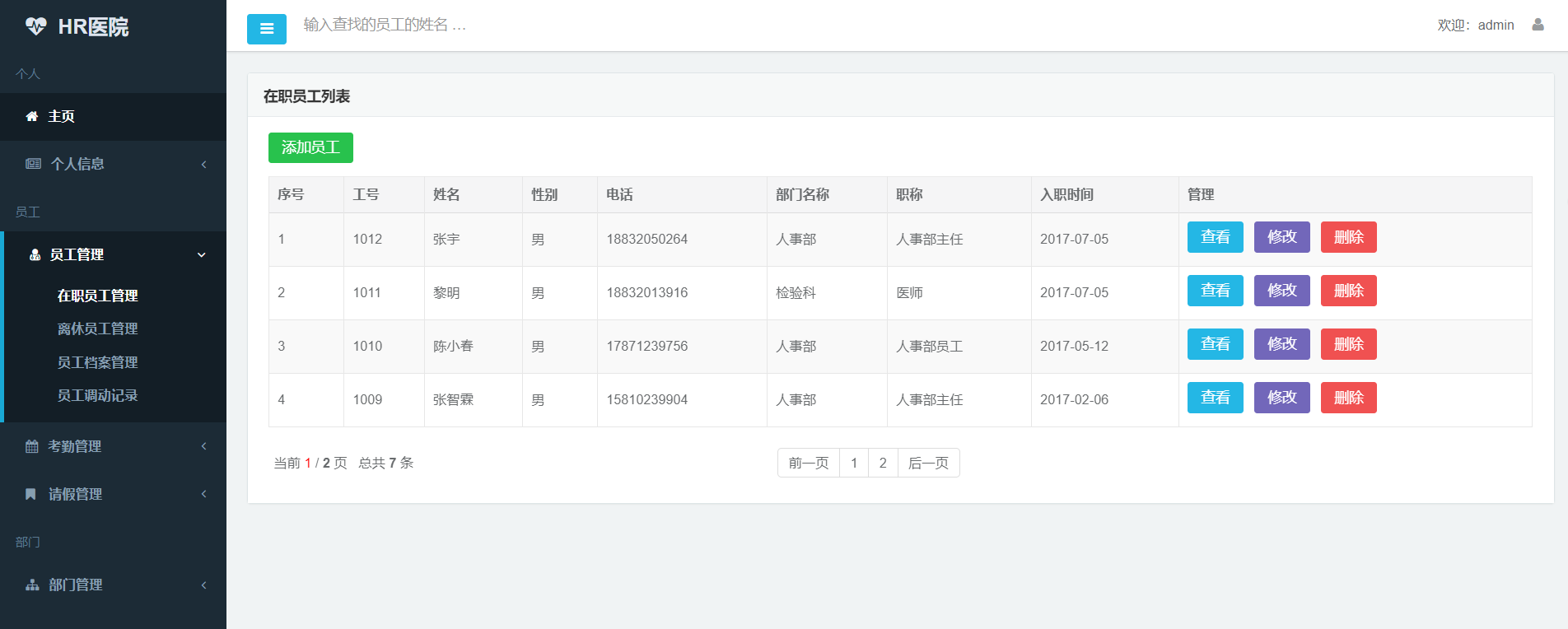Open 在职员工管理 submenu item
Image resolution: width=1568 pixels, height=629 pixels.
point(97,296)
